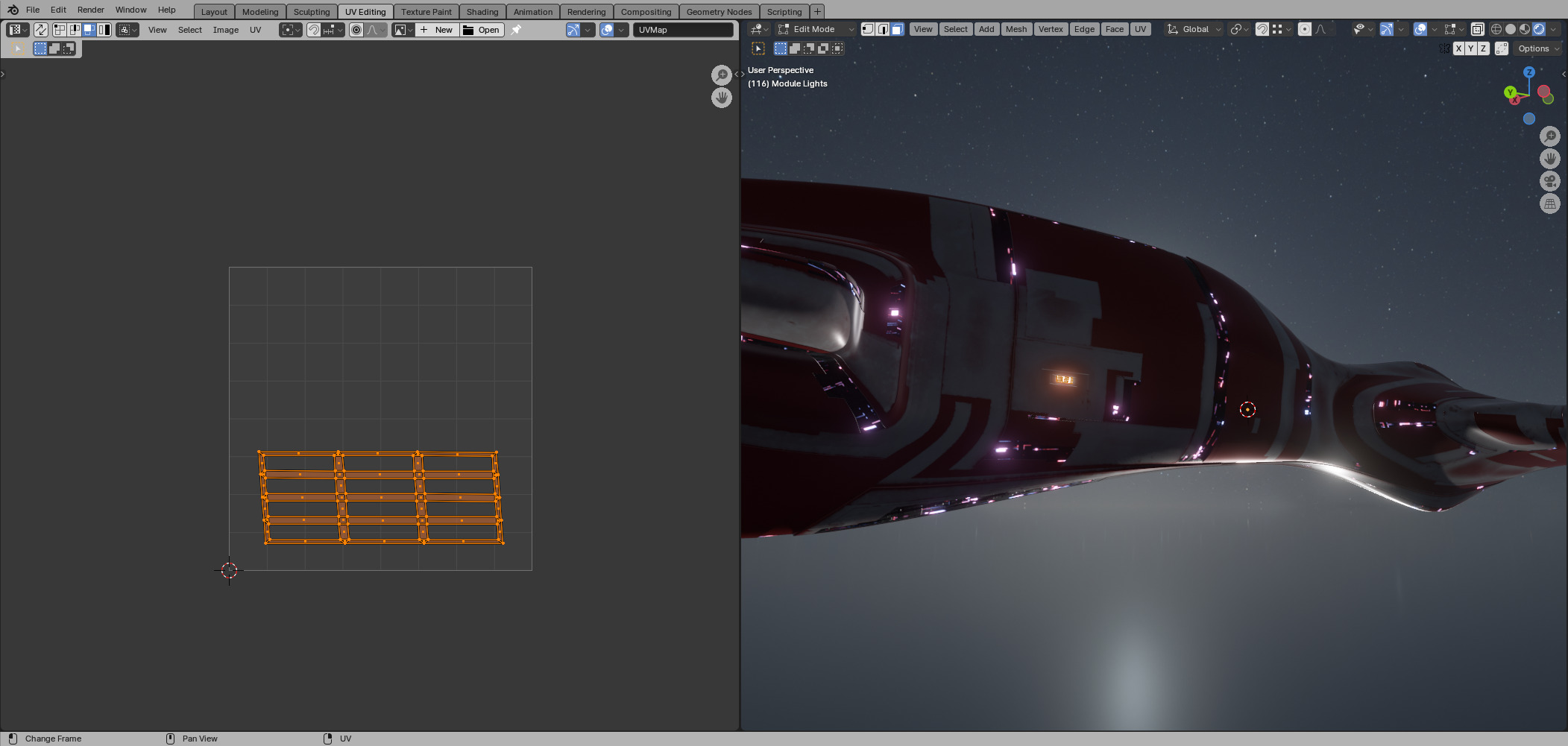Open the Render menu
Image resolution: width=1568 pixels, height=746 pixels.
coord(91,10)
